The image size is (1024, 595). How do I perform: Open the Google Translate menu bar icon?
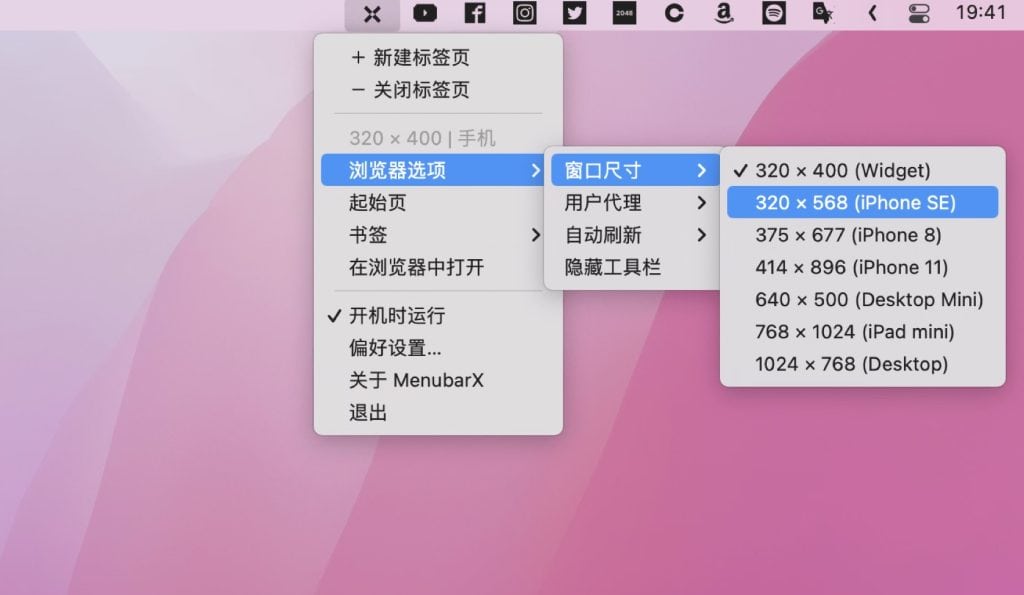[823, 13]
